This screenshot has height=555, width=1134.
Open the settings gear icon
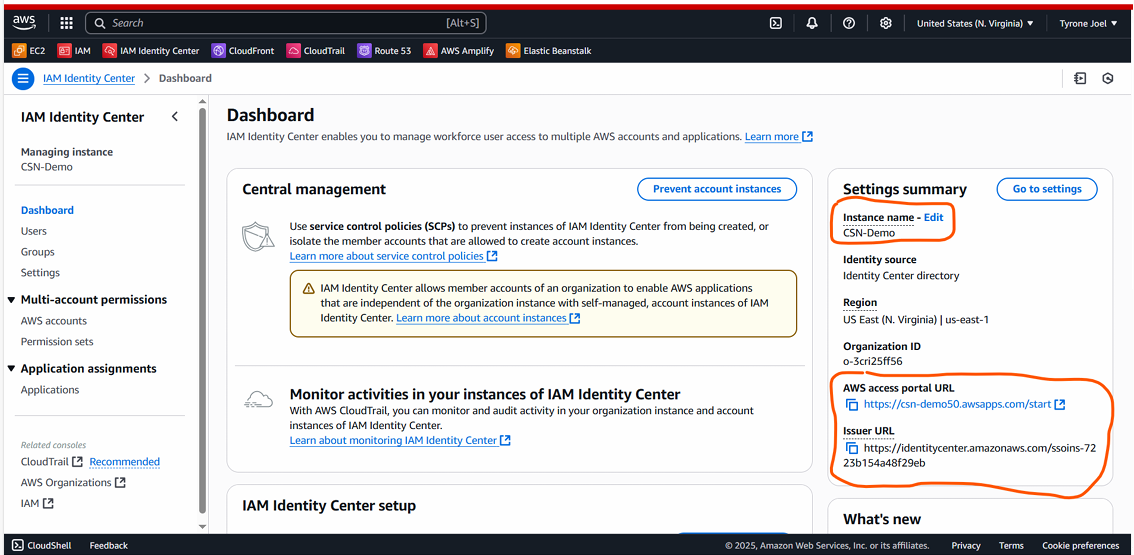pyautogui.click(x=886, y=23)
